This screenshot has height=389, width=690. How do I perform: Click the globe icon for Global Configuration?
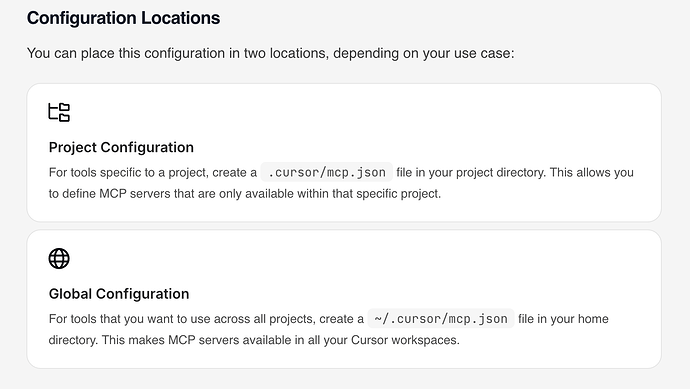59,258
